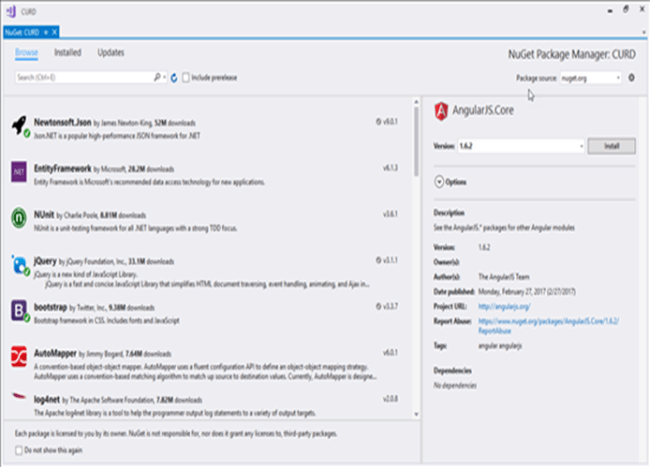The width and height of the screenshot is (650, 467).
Task: Open package source settings gear icon
Action: click(631, 77)
